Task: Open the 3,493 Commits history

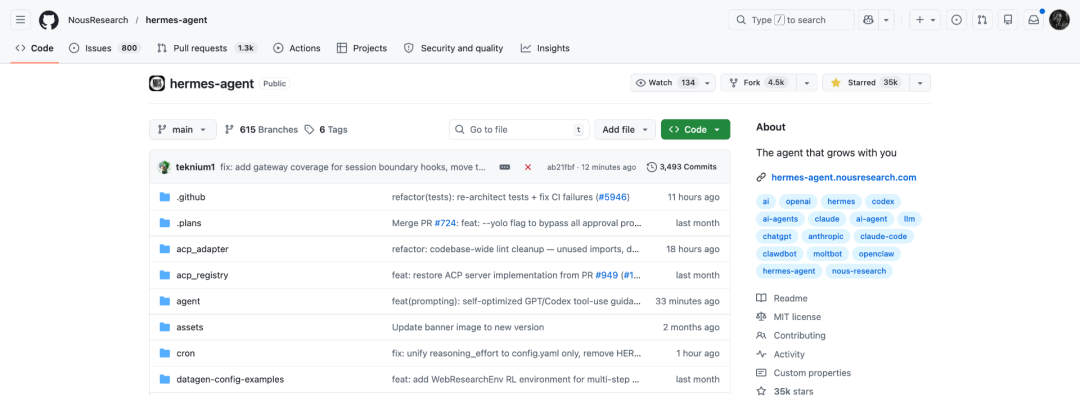Action: (682, 167)
